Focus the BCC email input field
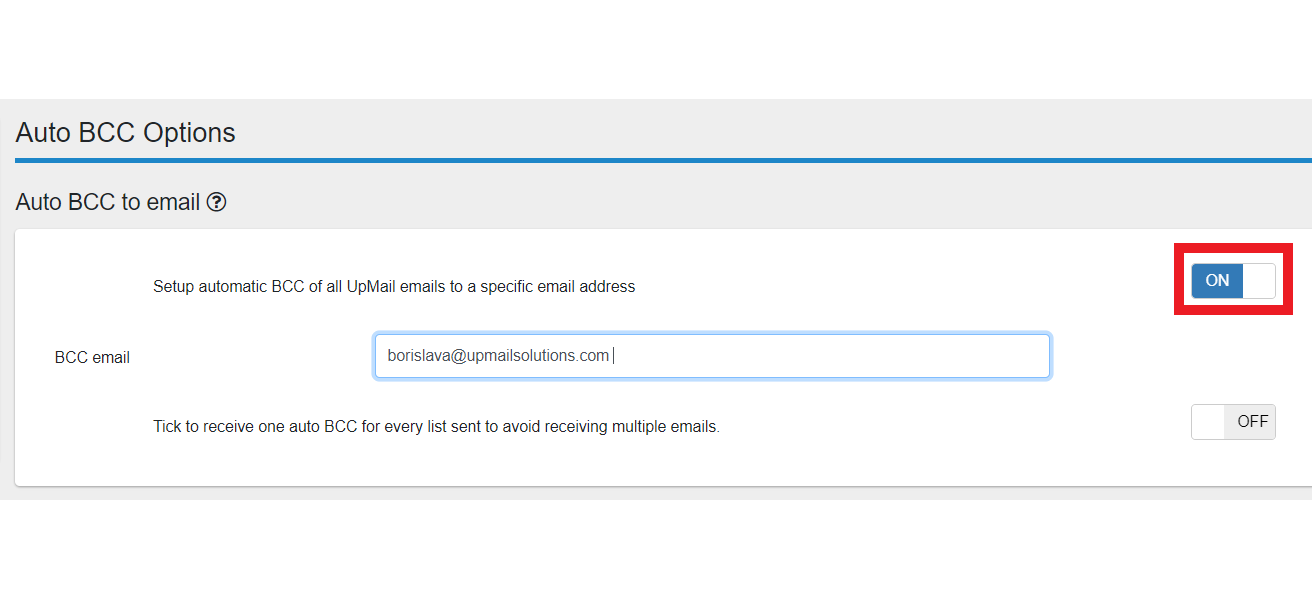This screenshot has height=599, width=1312. (711, 356)
